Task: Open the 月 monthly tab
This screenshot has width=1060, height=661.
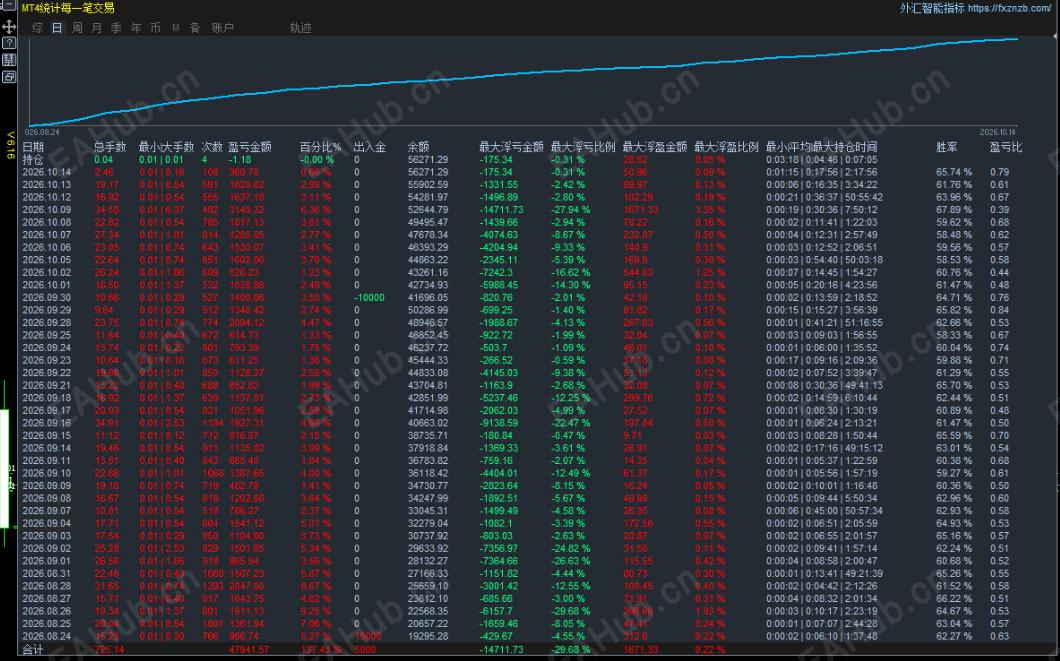Action: coord(97,28)
